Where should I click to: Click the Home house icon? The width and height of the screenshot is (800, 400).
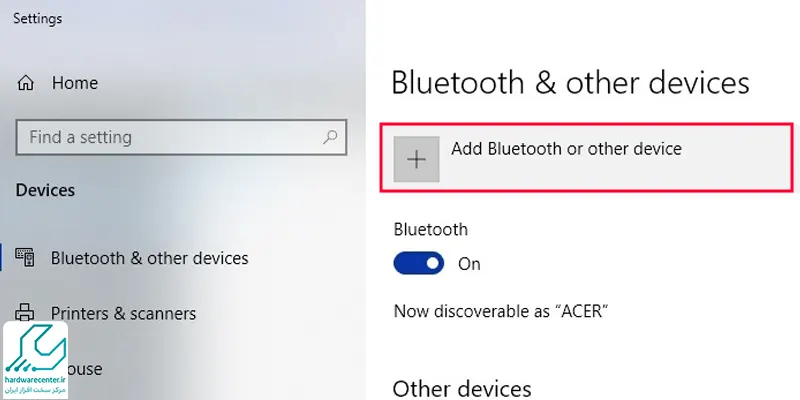tap(26, 83)
